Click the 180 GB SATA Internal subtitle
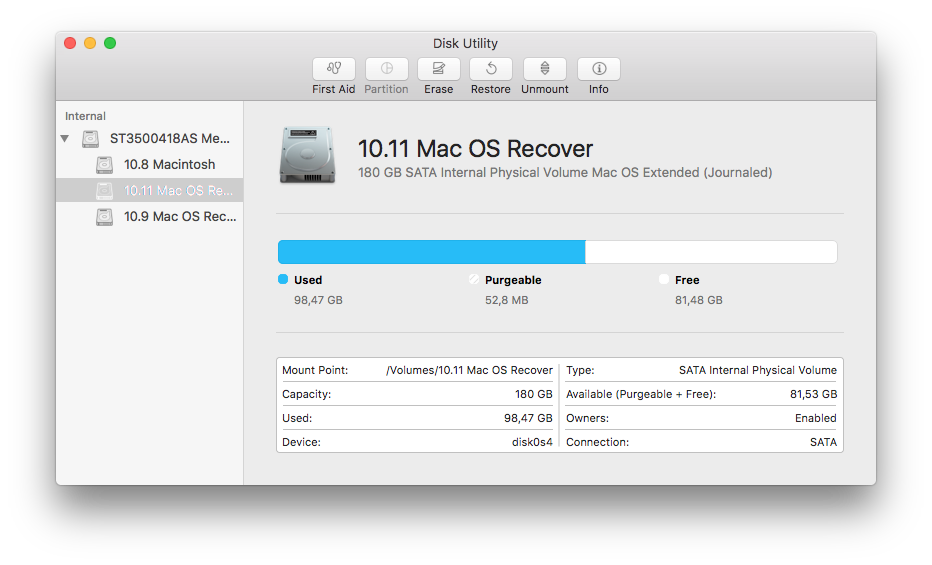Image resolution: width=932 pixels, height=565 pixels. pyautogui.click(x=565, y=172)
